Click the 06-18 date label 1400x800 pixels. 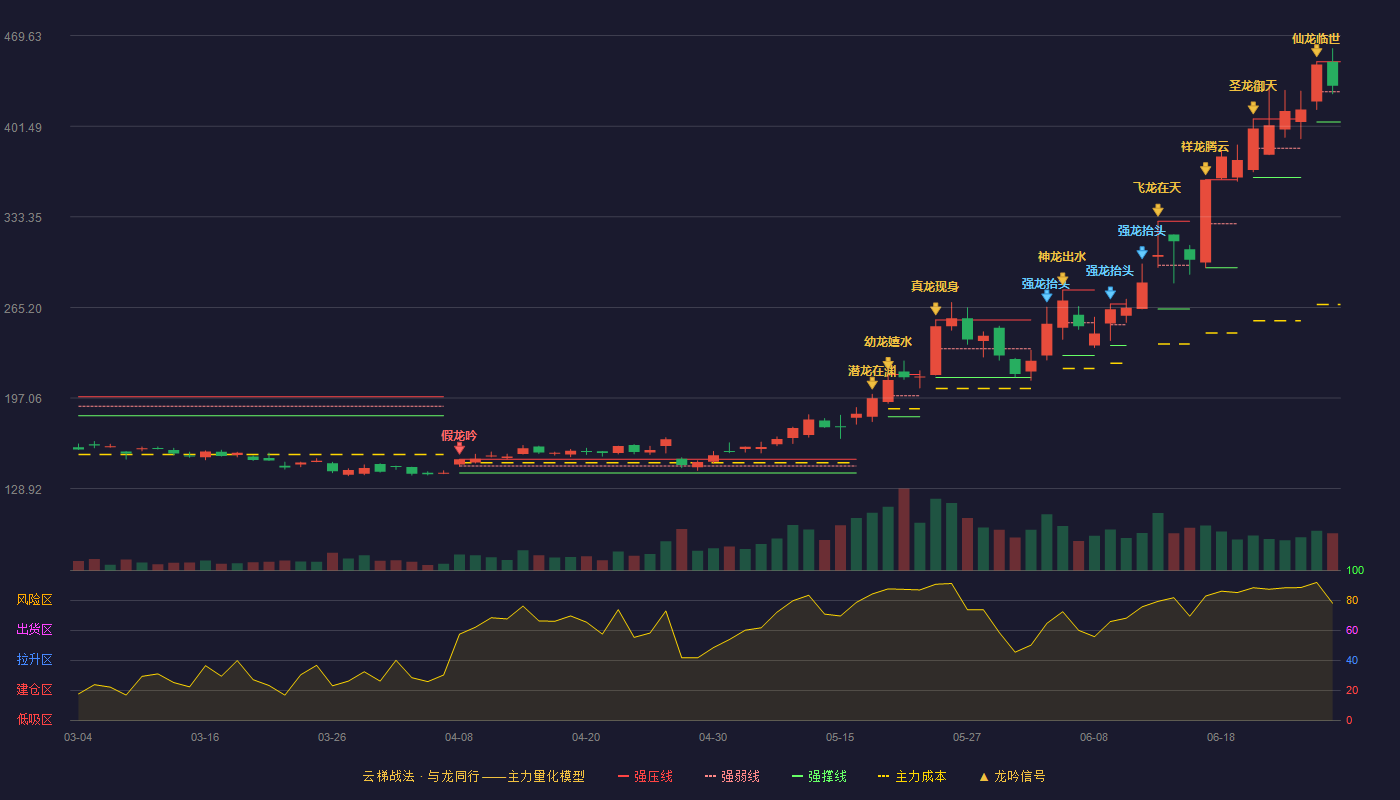1221,737
